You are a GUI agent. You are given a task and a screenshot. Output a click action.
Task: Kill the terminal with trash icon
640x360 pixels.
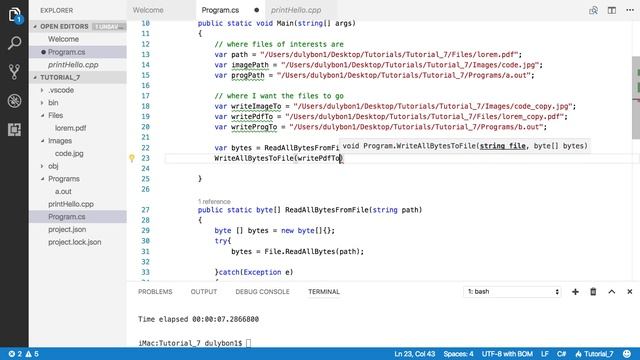[x=593, y=291]
